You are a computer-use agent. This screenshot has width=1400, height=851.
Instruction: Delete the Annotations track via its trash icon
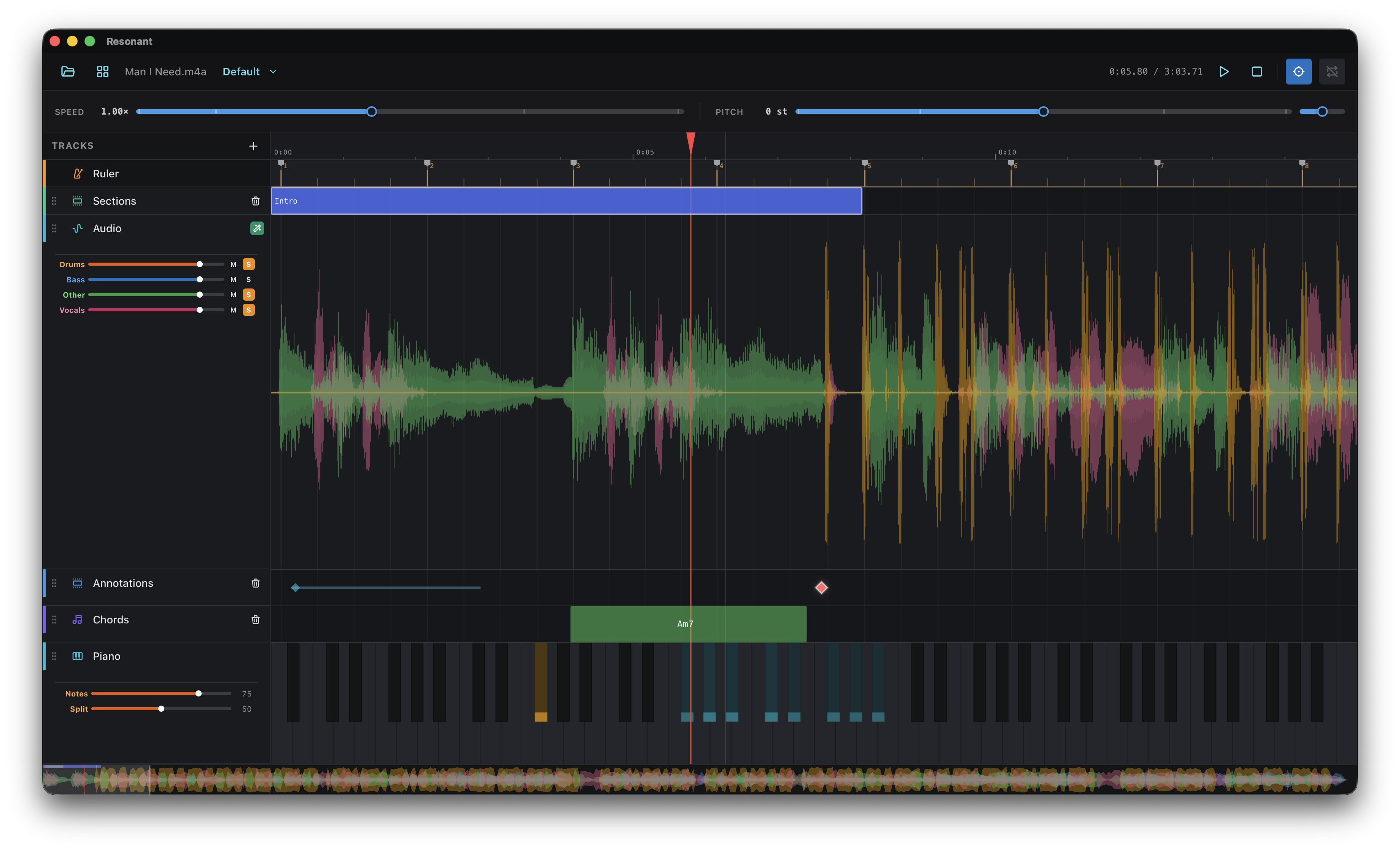click(x=256, y=583)
